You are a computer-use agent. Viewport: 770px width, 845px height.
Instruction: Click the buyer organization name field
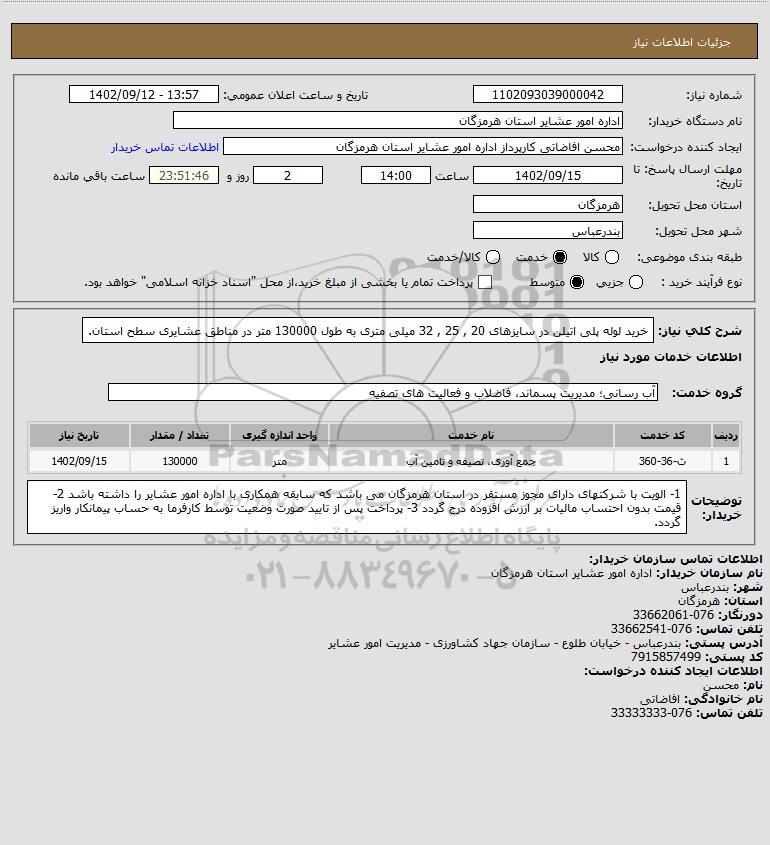tap(398, 121)
